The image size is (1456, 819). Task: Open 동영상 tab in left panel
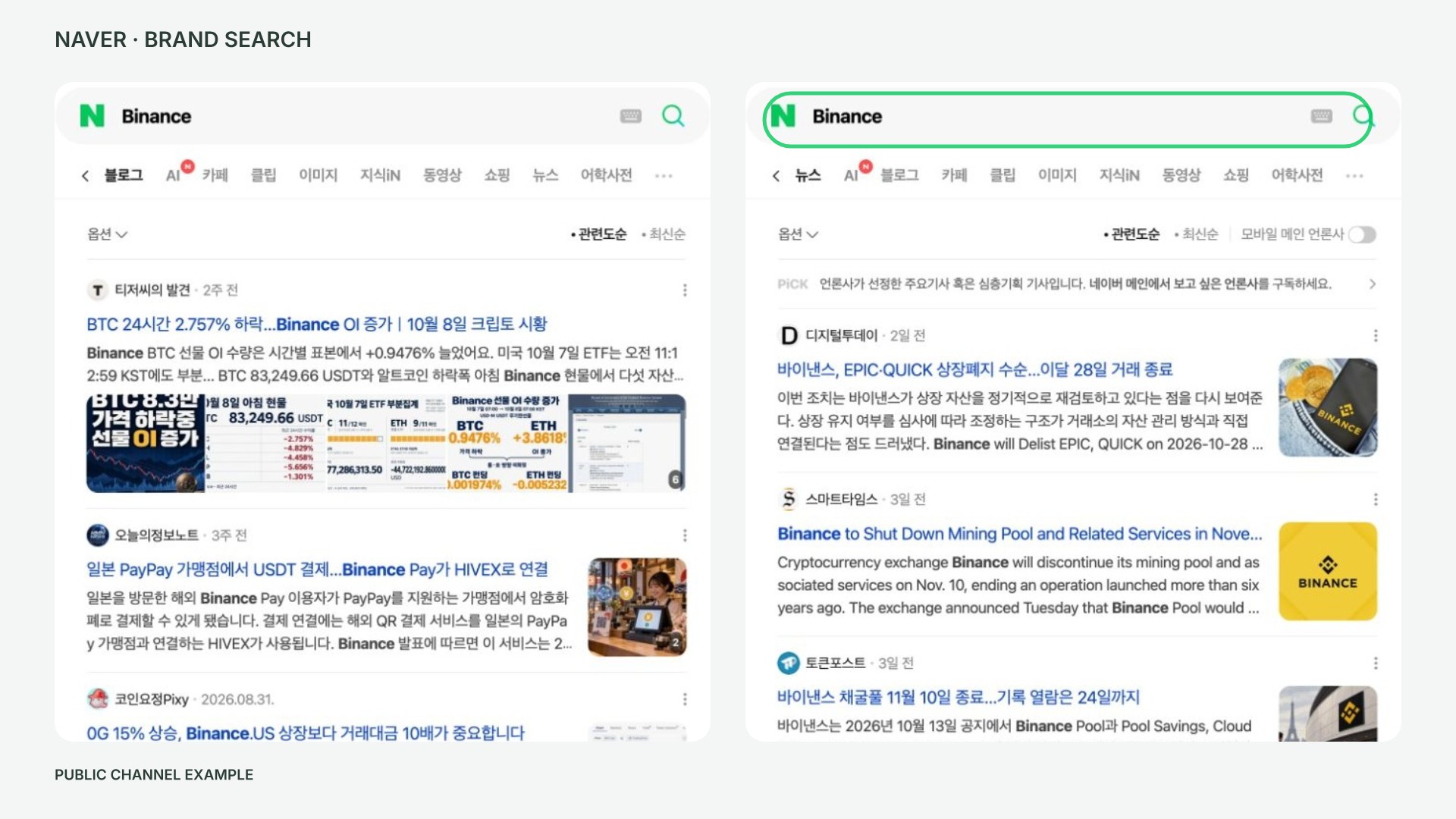pyautogui.click(x=442, y=176)
